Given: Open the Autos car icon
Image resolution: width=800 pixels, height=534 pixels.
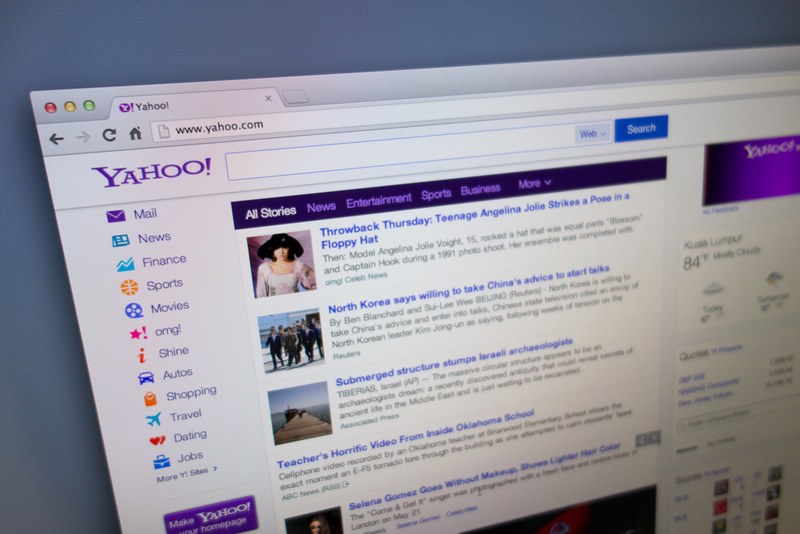Looking at the screenshot, I should tap(146, 377).
